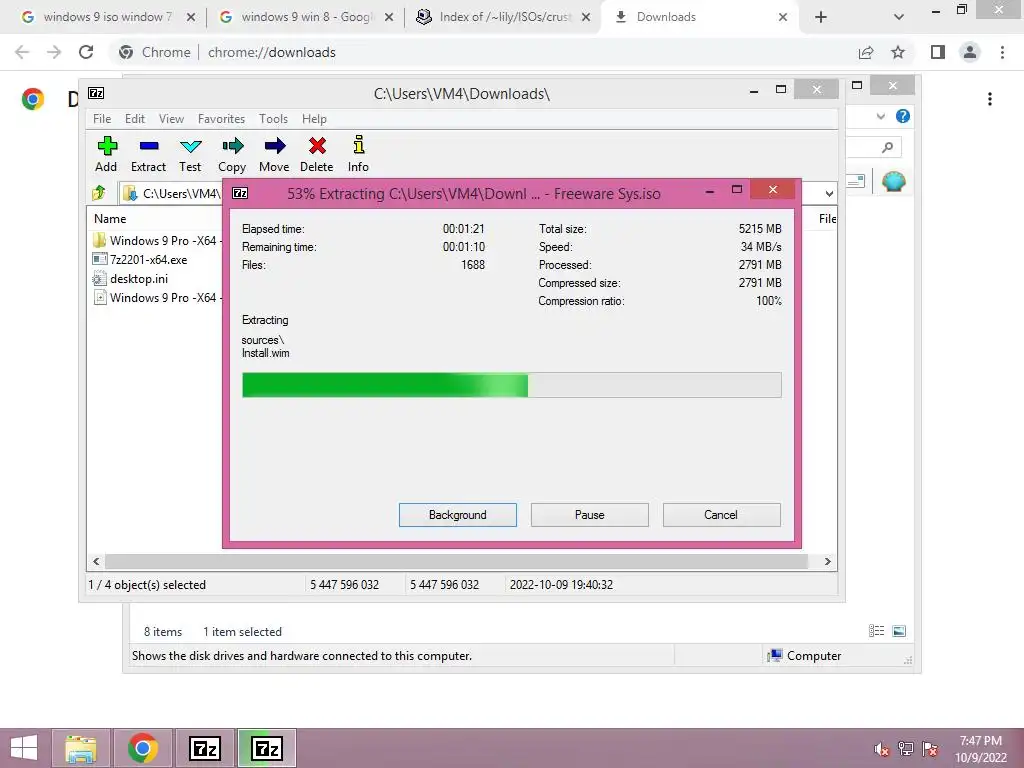
Task: Send the extraction to Background
Action: pyautogui.click(x=458, y=515)
